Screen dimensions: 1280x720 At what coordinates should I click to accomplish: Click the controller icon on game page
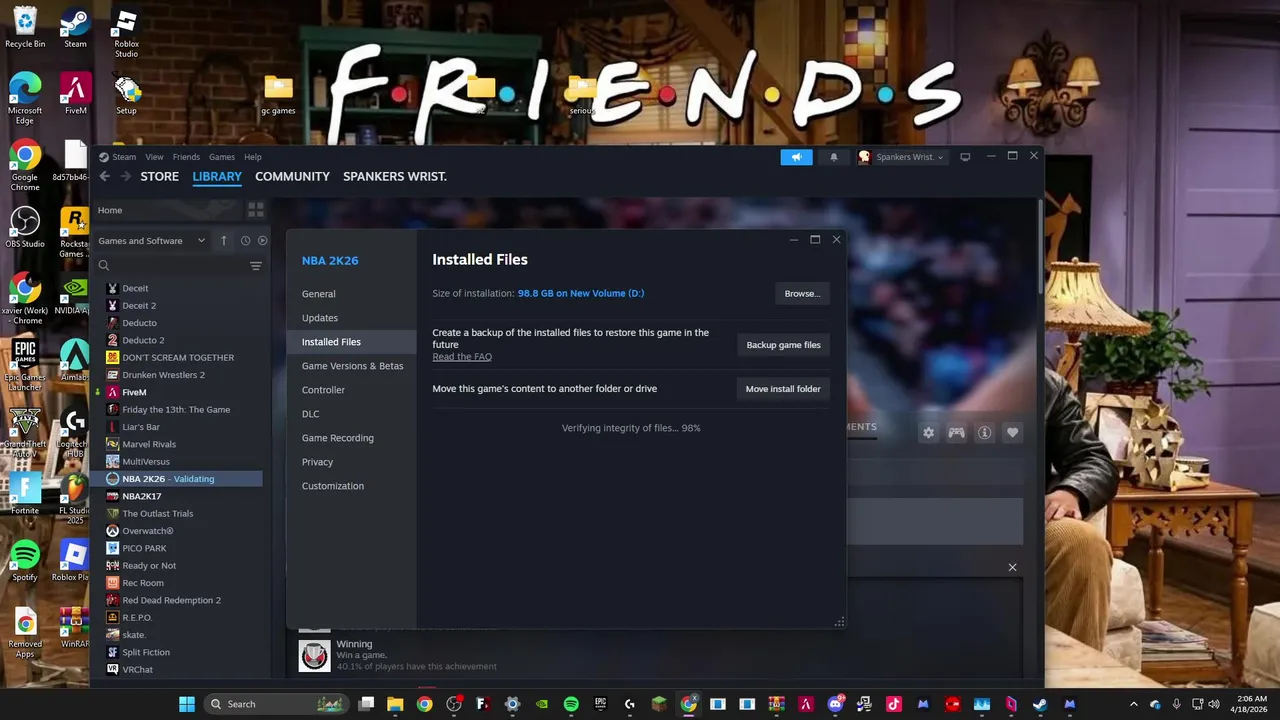[957, 432]
